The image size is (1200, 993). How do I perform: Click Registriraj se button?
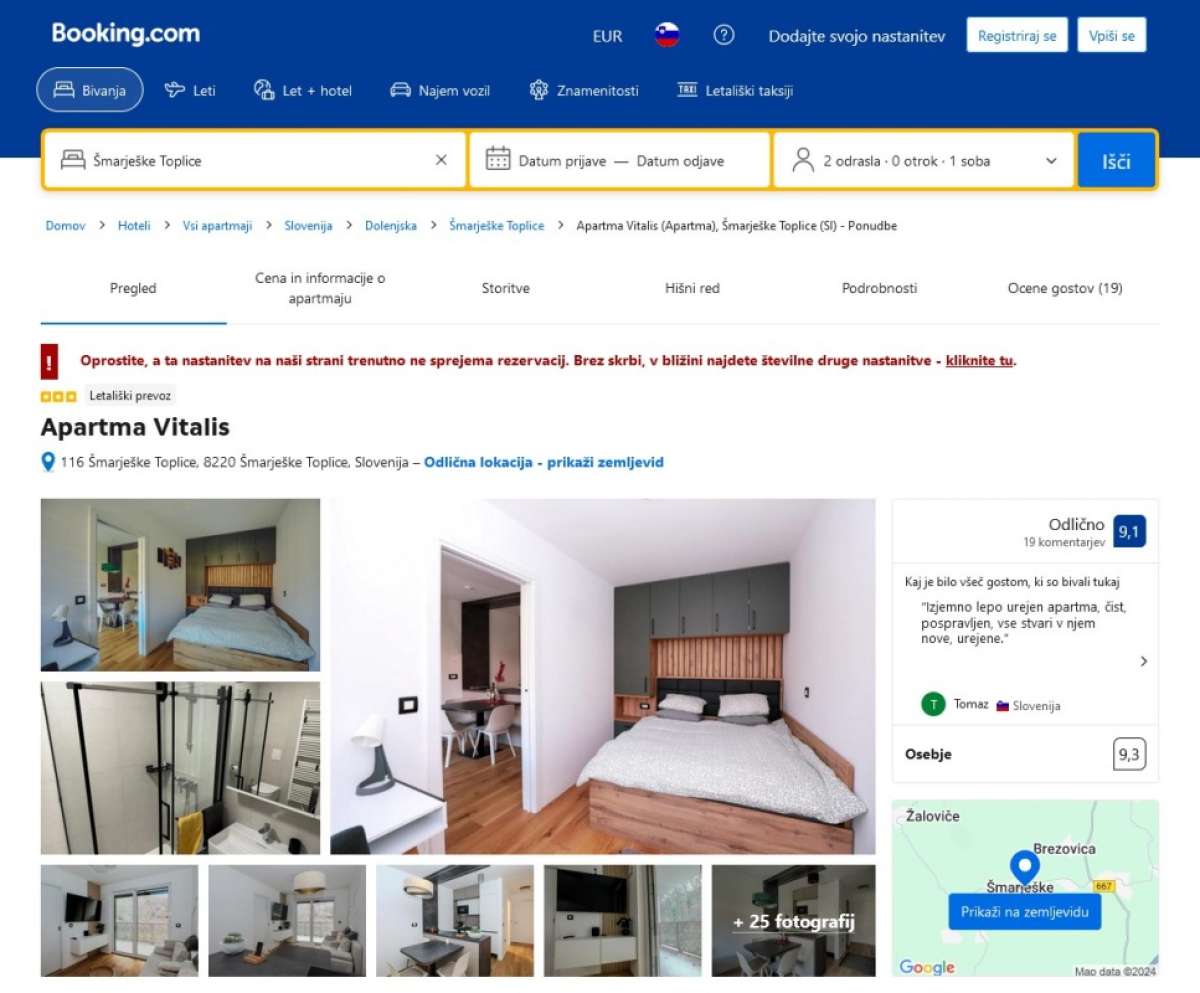click(1017, 35)
